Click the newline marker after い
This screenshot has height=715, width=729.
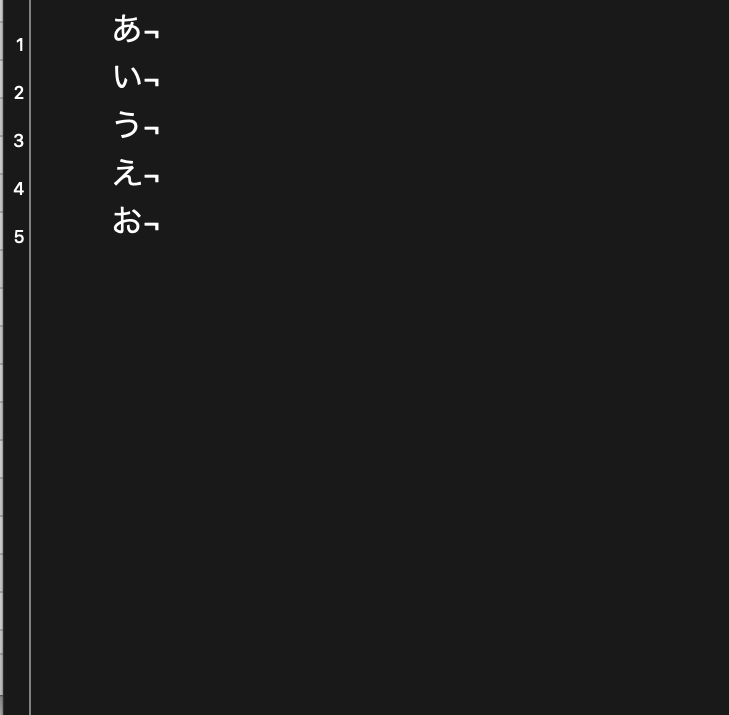coord(151,81)
